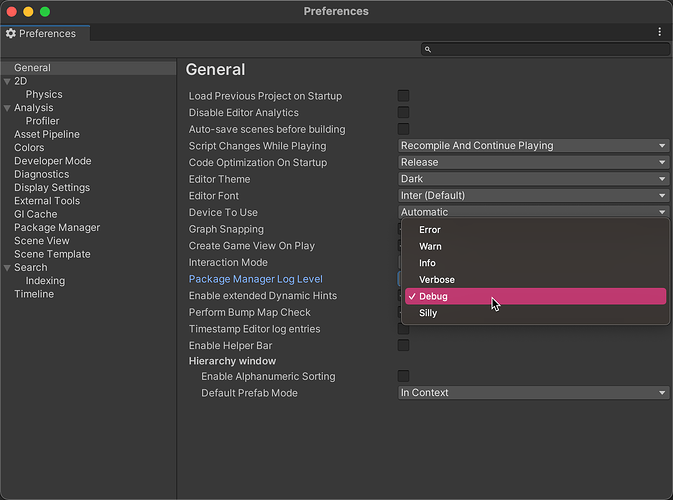Open the Editor Theme dropdown
The height and width of the screenshot is (500, 673).
coord(533,179)
